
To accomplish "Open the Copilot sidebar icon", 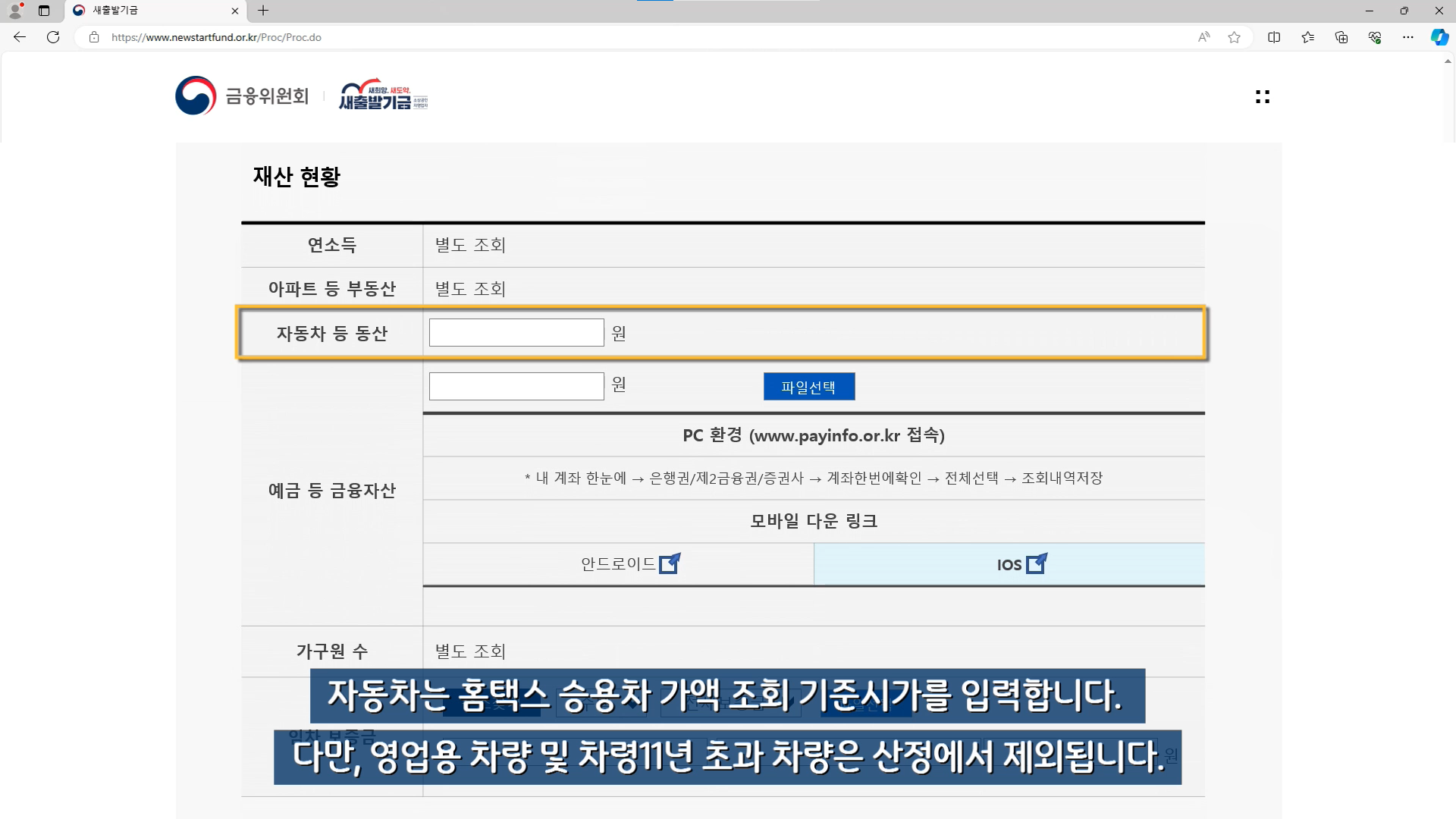I will pyautogui.click(x=1439, y=37).
